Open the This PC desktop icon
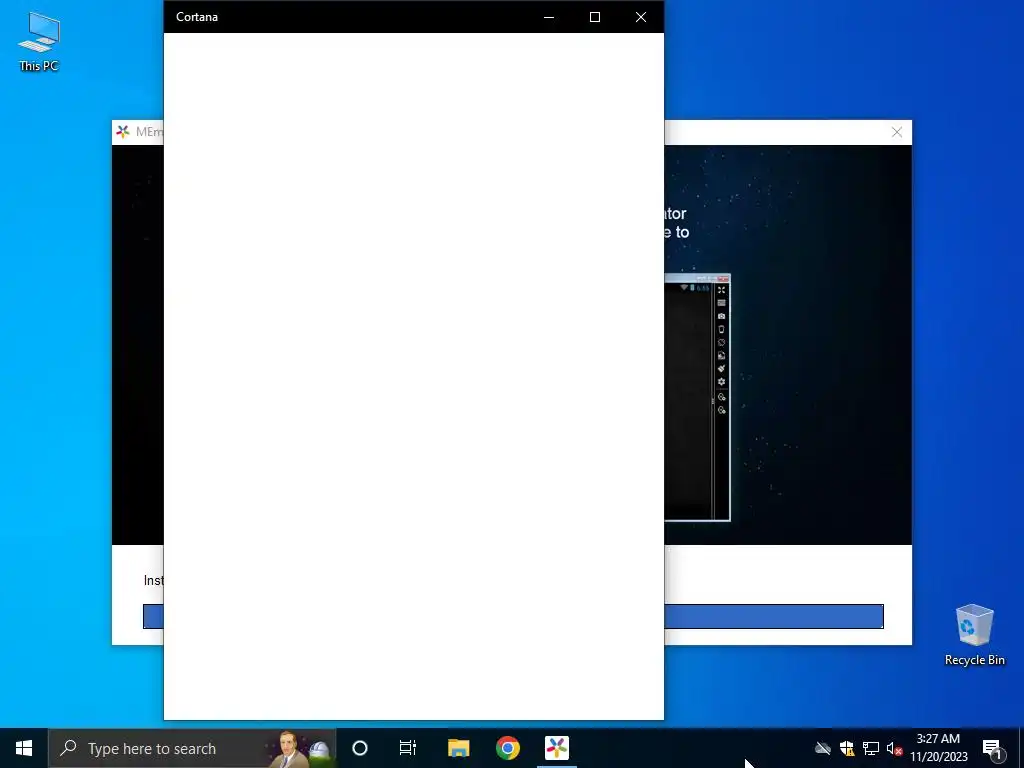This screenshot has width=1024, height=768. [39, 42]
